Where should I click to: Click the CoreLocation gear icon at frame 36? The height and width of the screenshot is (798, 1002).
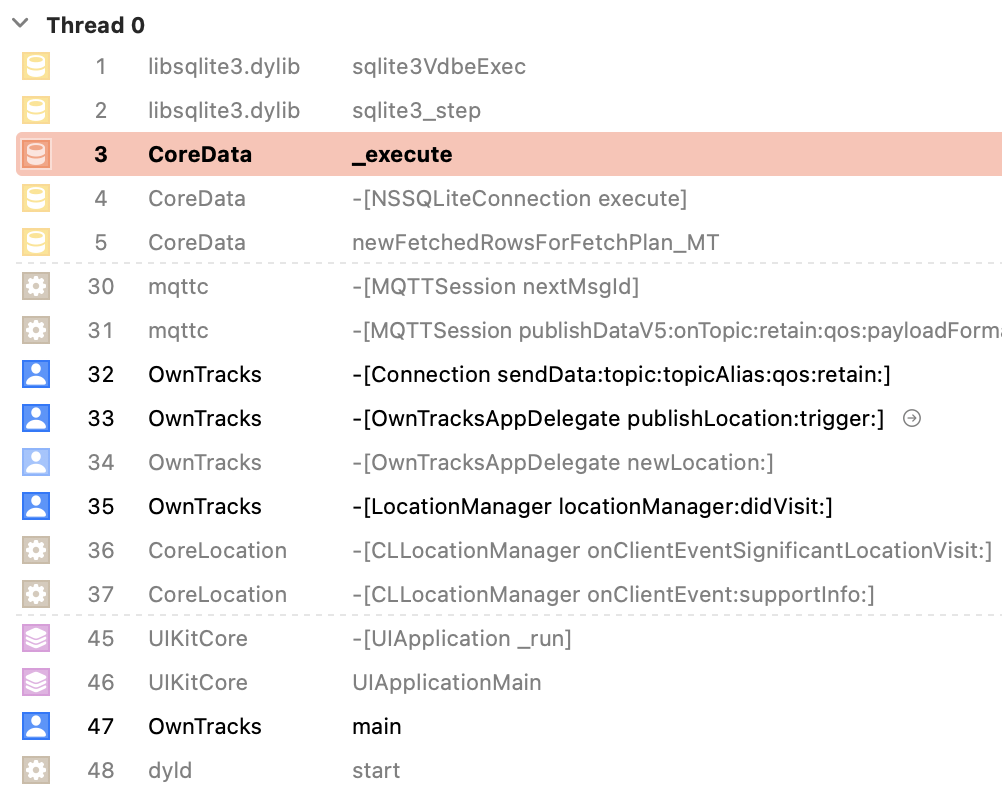[36, 550]
